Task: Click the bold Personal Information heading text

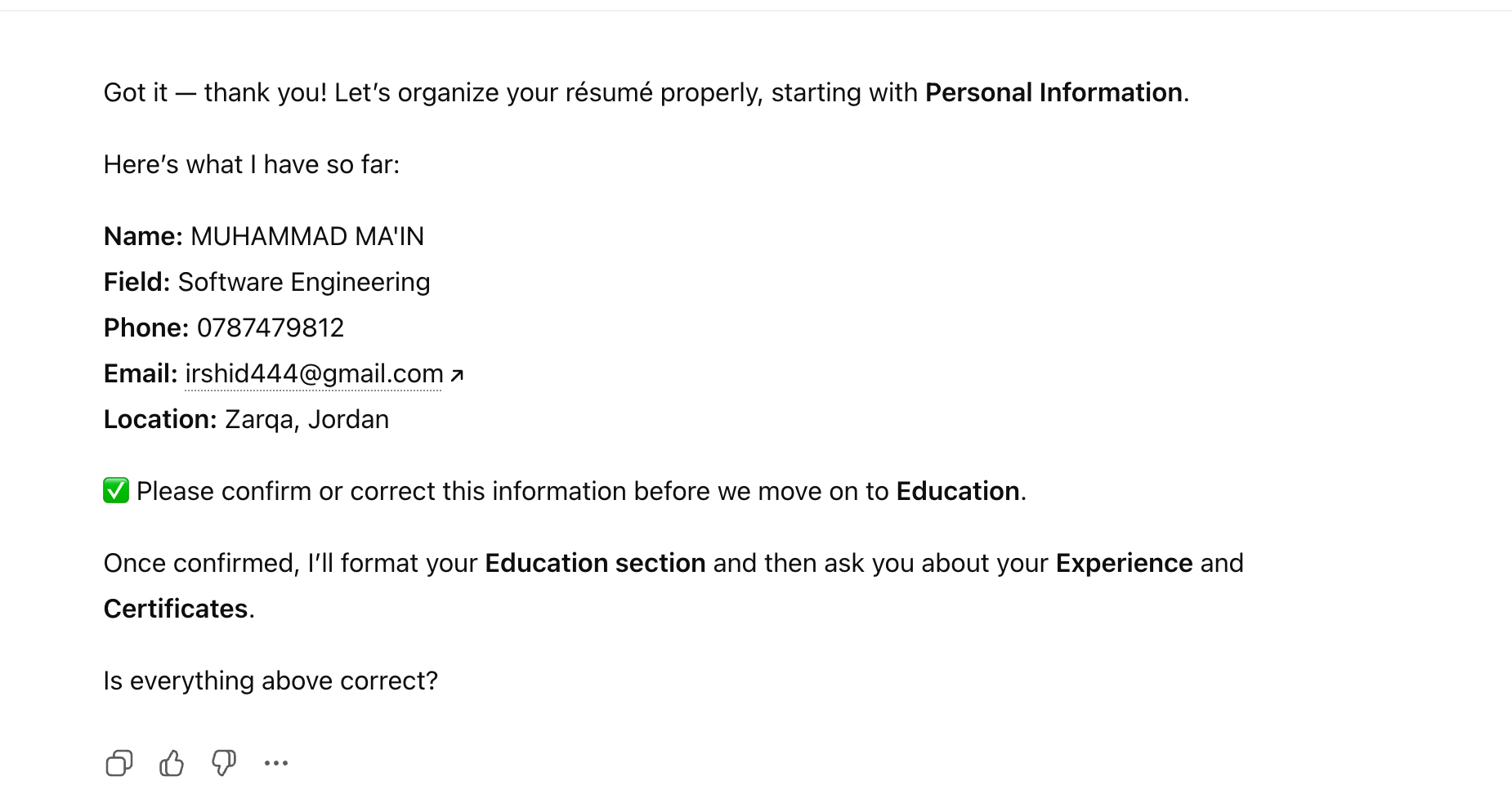Action: (x=1053, y=93)
